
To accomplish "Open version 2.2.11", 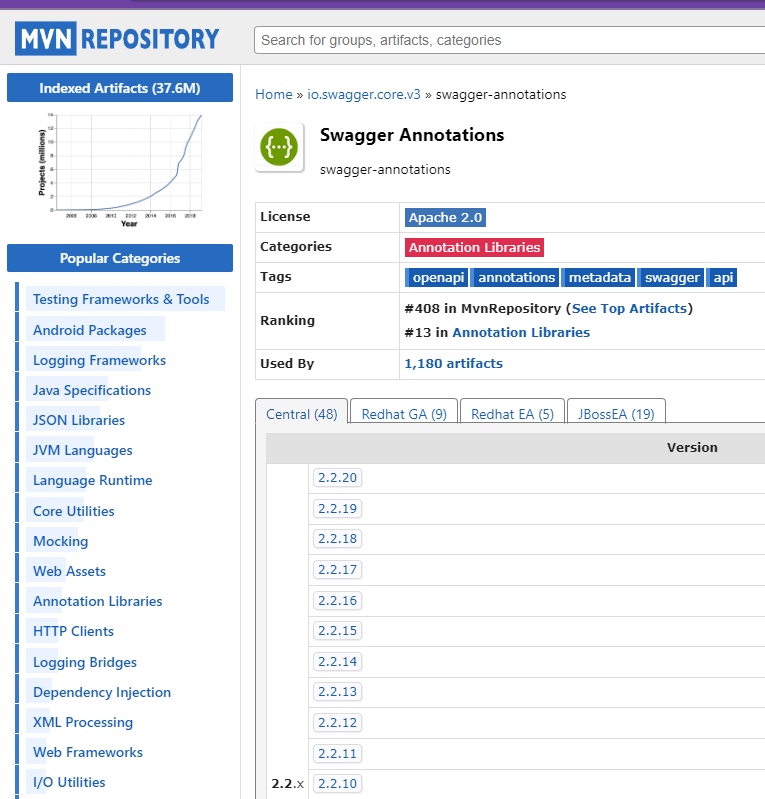I will 337,753.
